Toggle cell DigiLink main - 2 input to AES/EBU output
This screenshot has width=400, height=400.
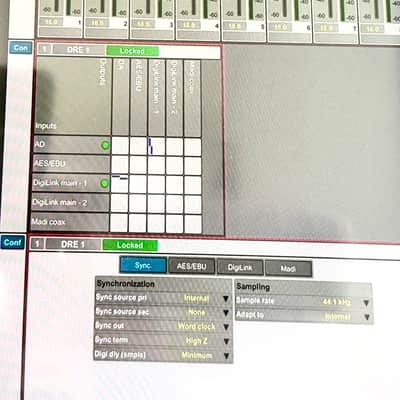138,204
